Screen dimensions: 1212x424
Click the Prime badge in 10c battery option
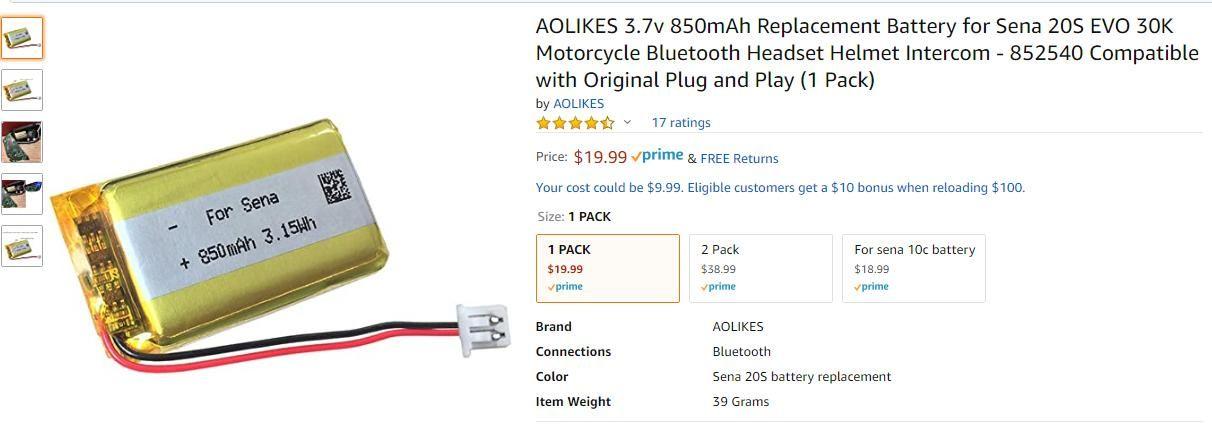(x=872, y=287)
